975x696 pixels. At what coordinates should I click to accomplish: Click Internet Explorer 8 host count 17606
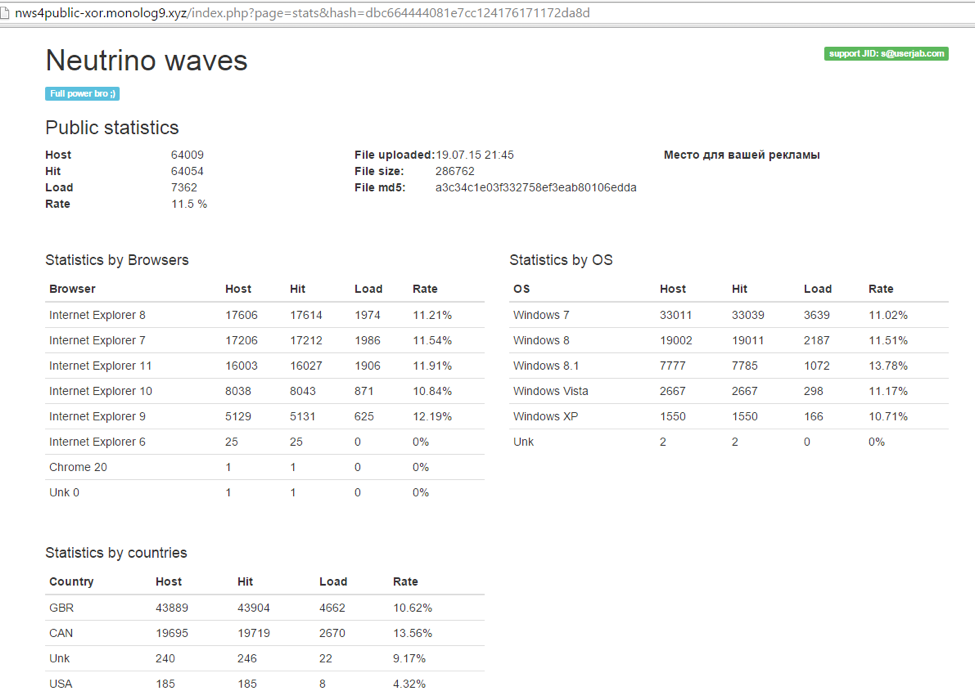pyautogui.click(x=241, y=315)
